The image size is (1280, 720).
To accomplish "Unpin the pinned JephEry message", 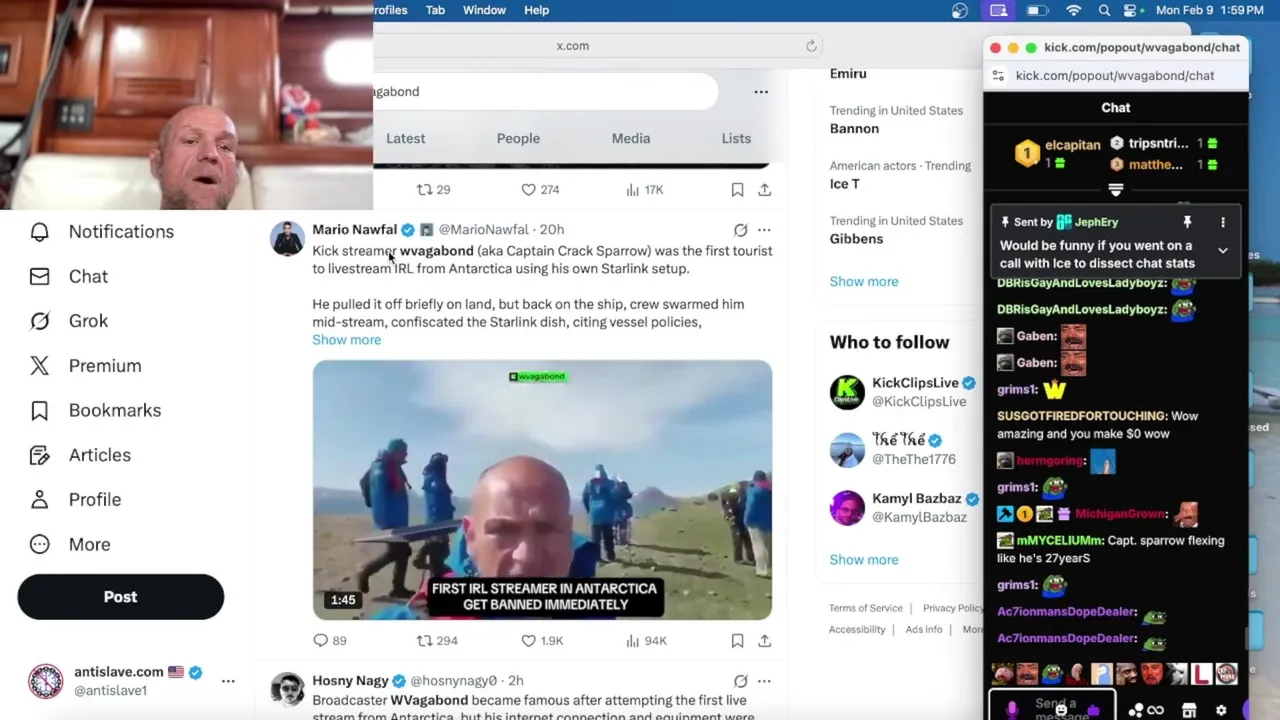I will click(1187, 223).
